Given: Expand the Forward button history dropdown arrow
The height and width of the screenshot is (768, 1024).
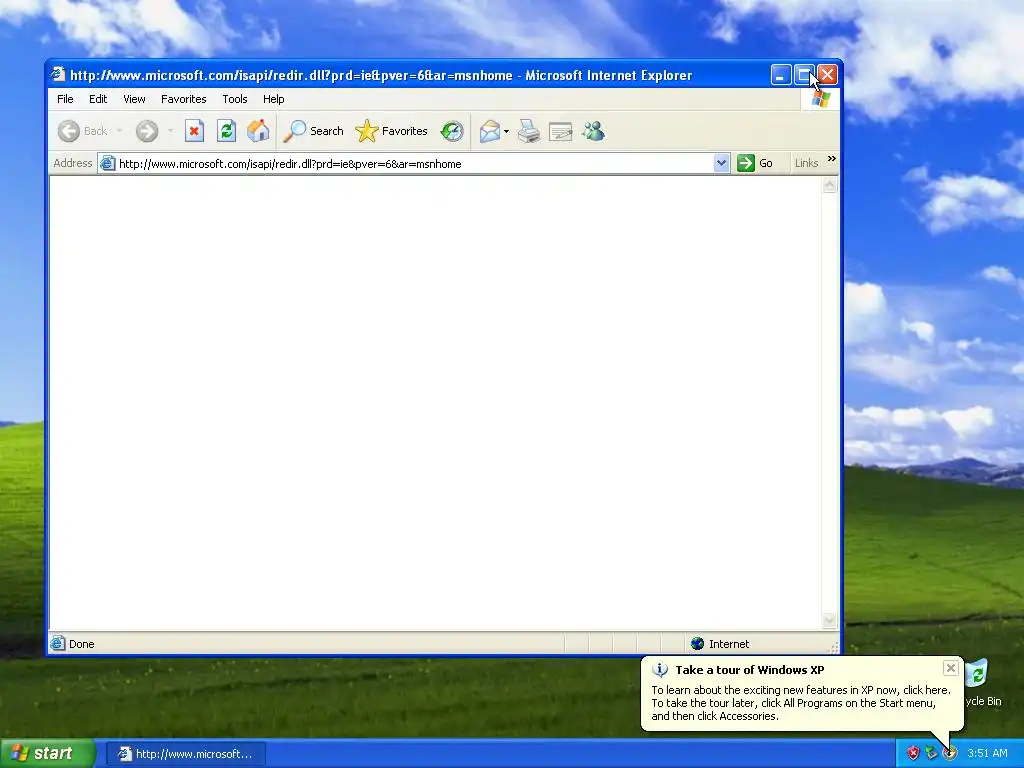Looking at the screenshot, I should (170, 131).
